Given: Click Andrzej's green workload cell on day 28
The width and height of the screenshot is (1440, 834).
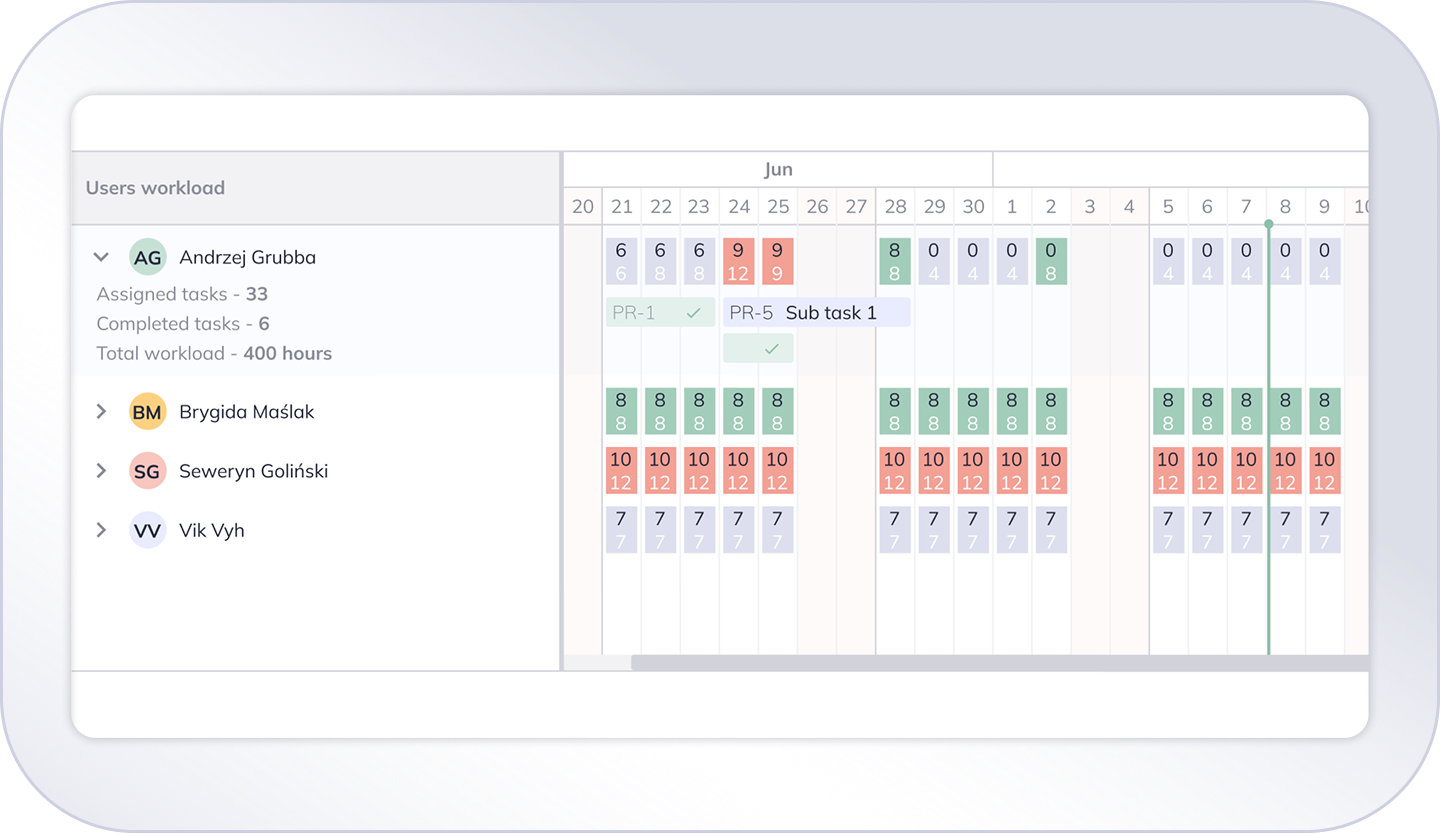Looking at the screenshot, I should (895, 262).
